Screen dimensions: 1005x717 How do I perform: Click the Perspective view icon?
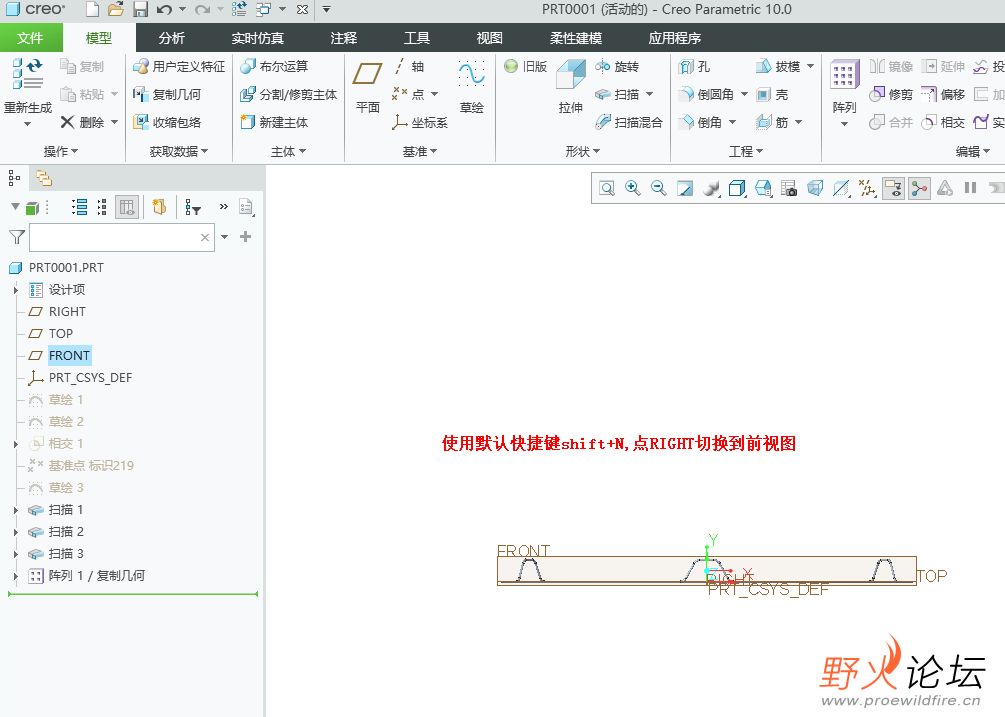815,188
